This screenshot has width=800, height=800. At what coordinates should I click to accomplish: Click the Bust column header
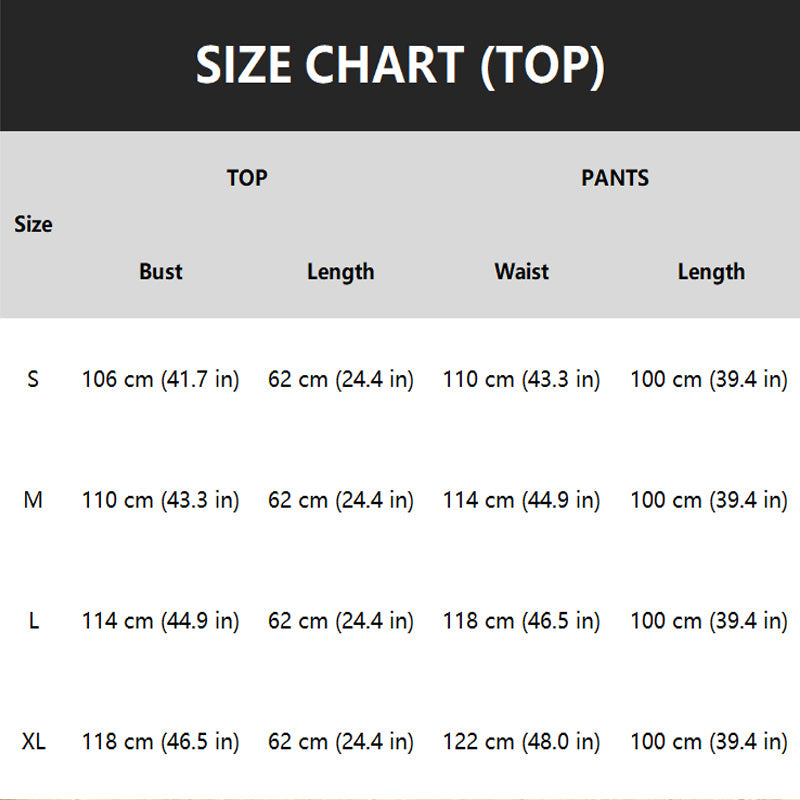click(x=161, y=271)
